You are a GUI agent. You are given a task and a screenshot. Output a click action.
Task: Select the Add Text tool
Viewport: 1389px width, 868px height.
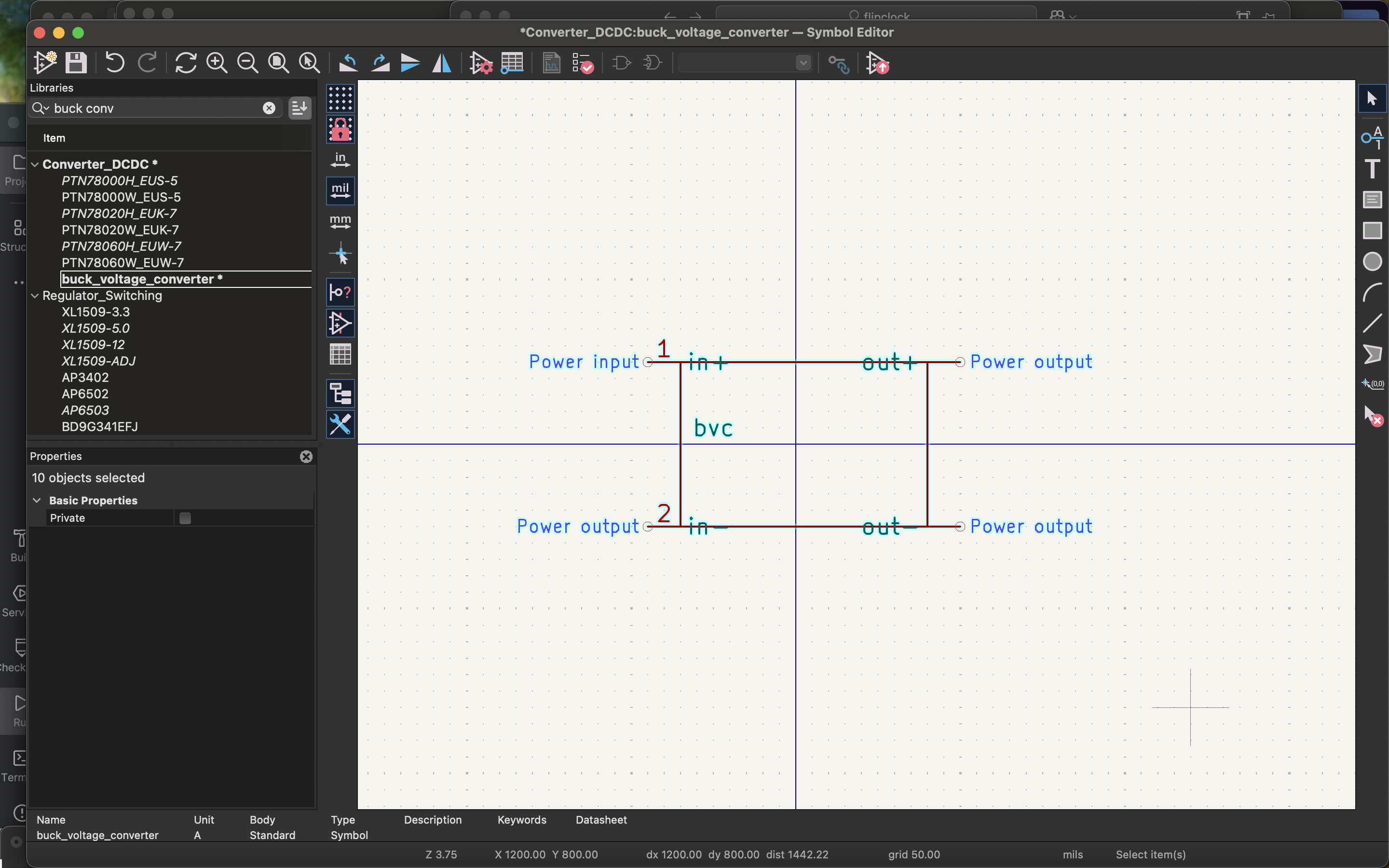(1372, 169)
